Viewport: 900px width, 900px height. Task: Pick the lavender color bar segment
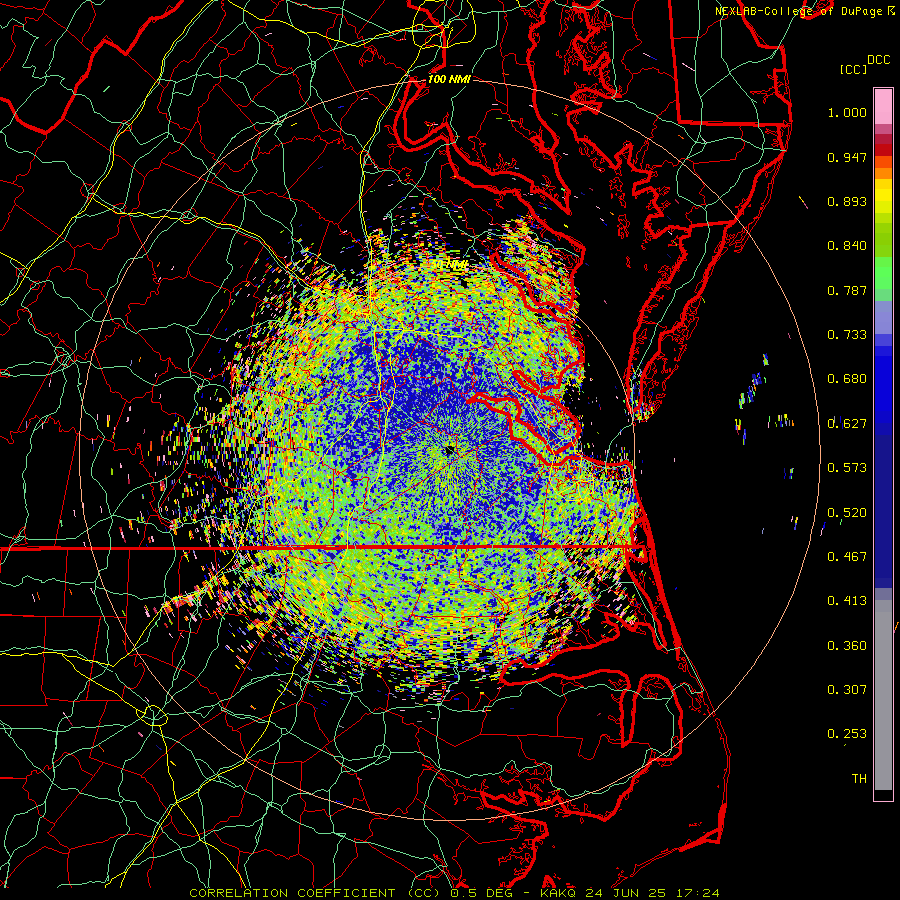pyautogui.click(x=883, y=317)
